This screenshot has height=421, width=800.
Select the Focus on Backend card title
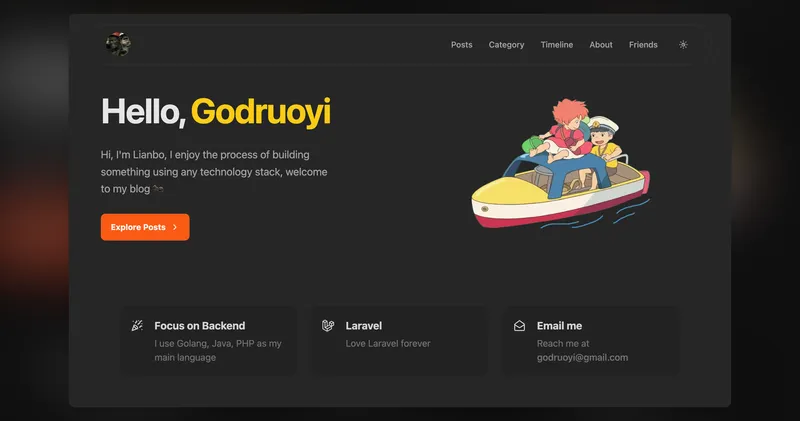pyautogui.click(x=199, y=326)
